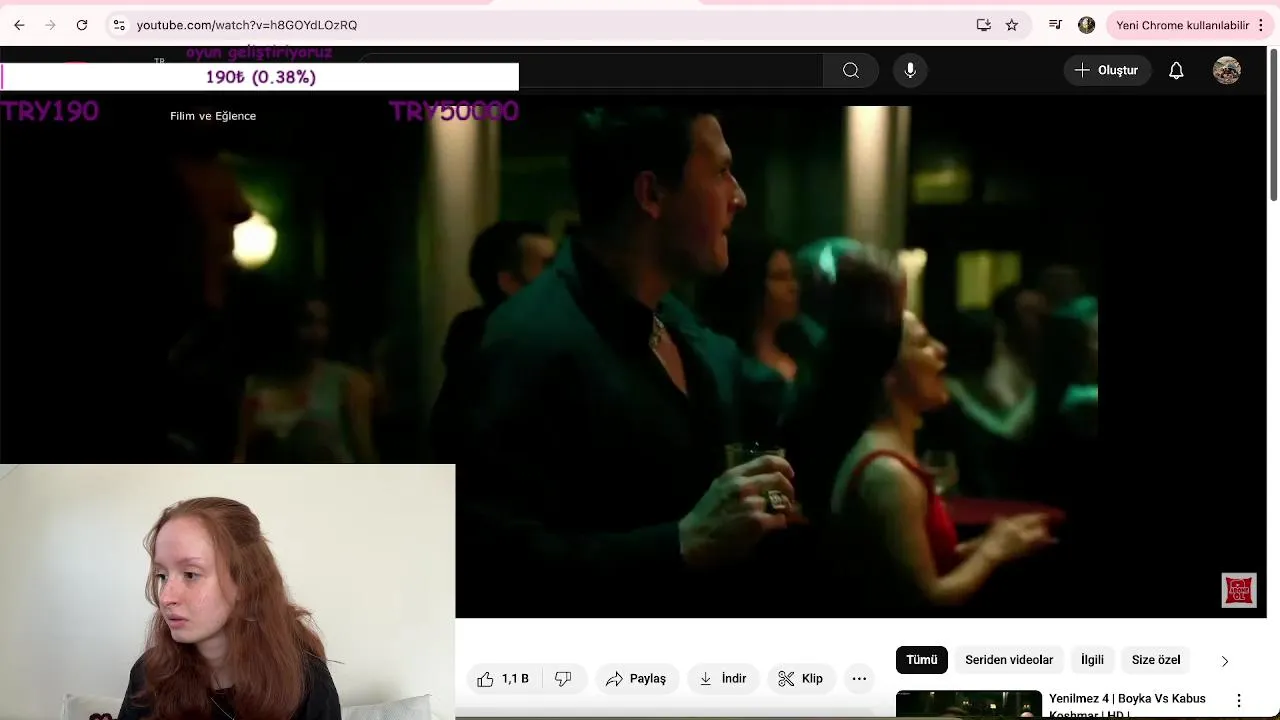Click the 190₺ (0.38%) donation goal bar

coord(260,77)
